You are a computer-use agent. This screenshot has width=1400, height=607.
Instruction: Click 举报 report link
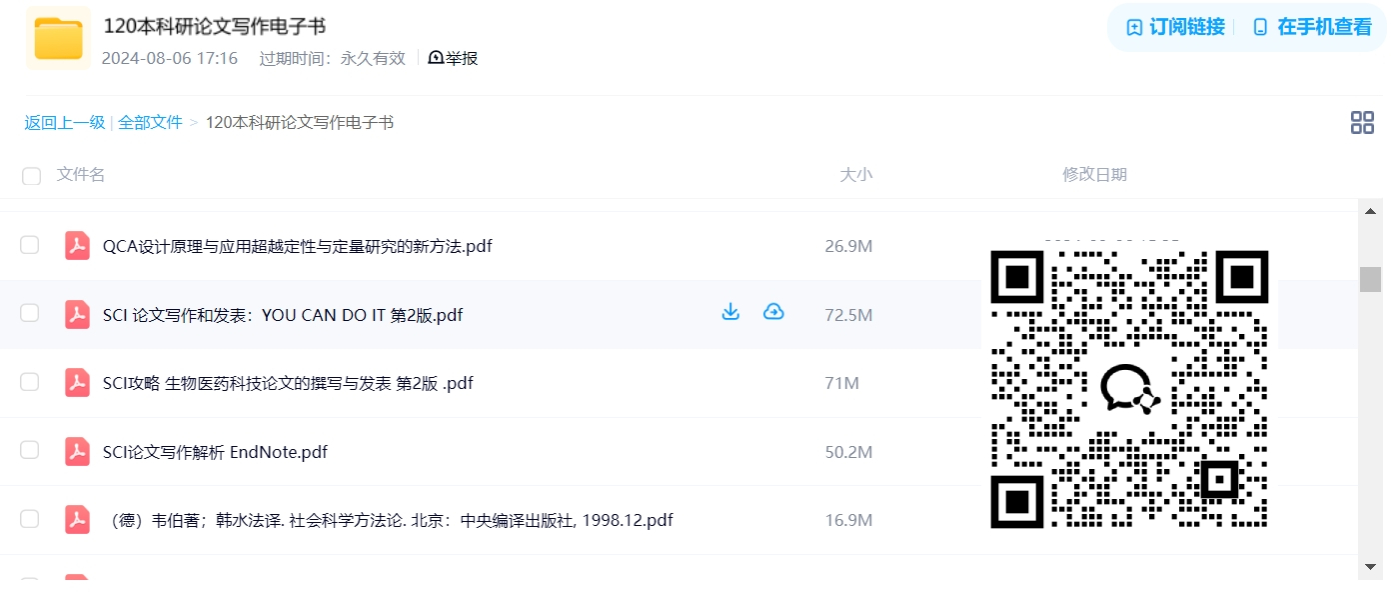[x=453, y=58]
